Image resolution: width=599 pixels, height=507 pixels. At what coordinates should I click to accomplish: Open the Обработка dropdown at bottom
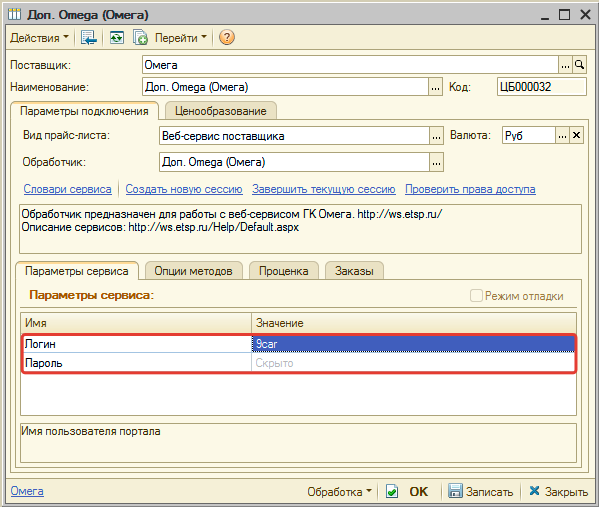[x=339, y=491]
